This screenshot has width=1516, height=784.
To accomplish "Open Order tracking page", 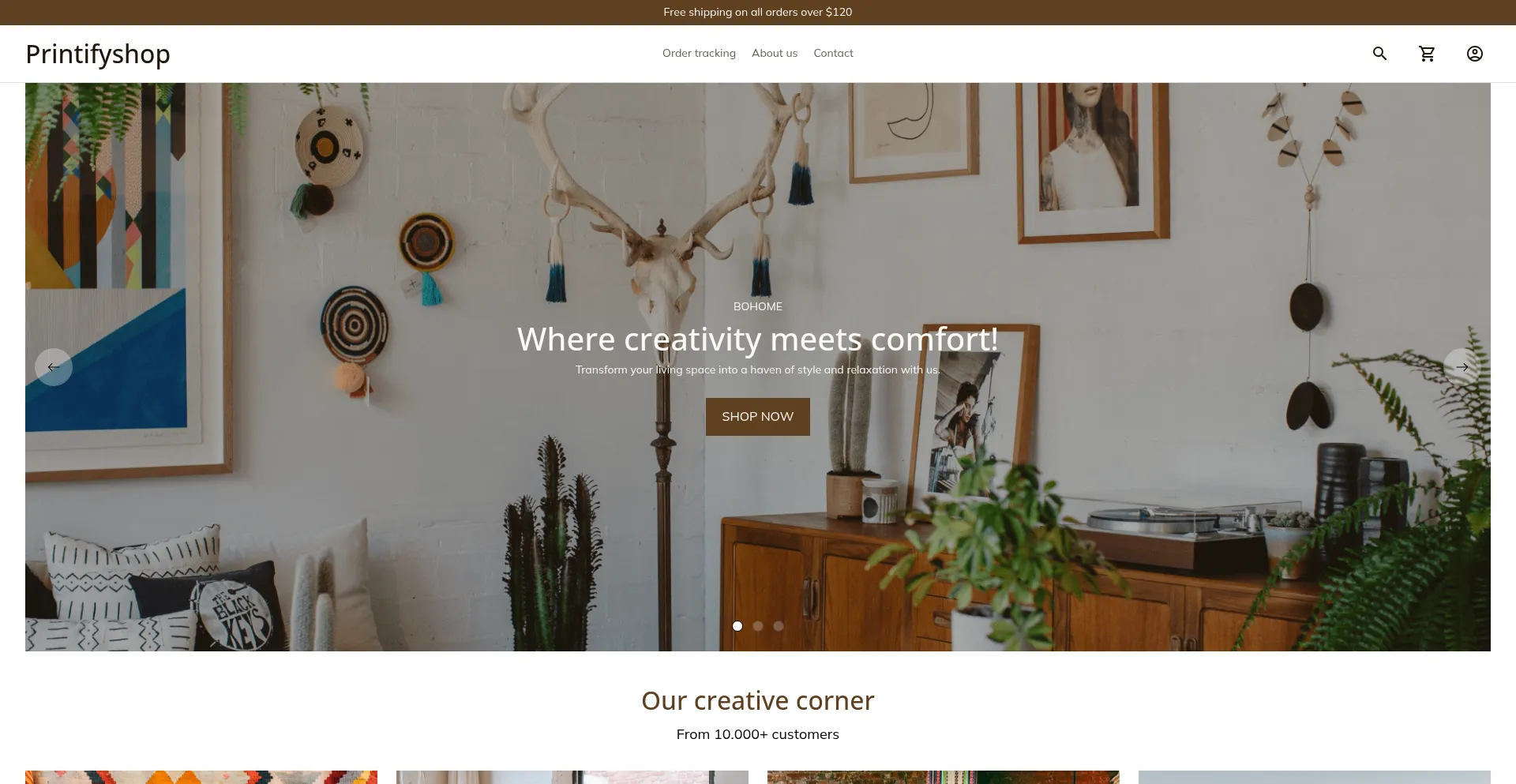I will 699,54.
